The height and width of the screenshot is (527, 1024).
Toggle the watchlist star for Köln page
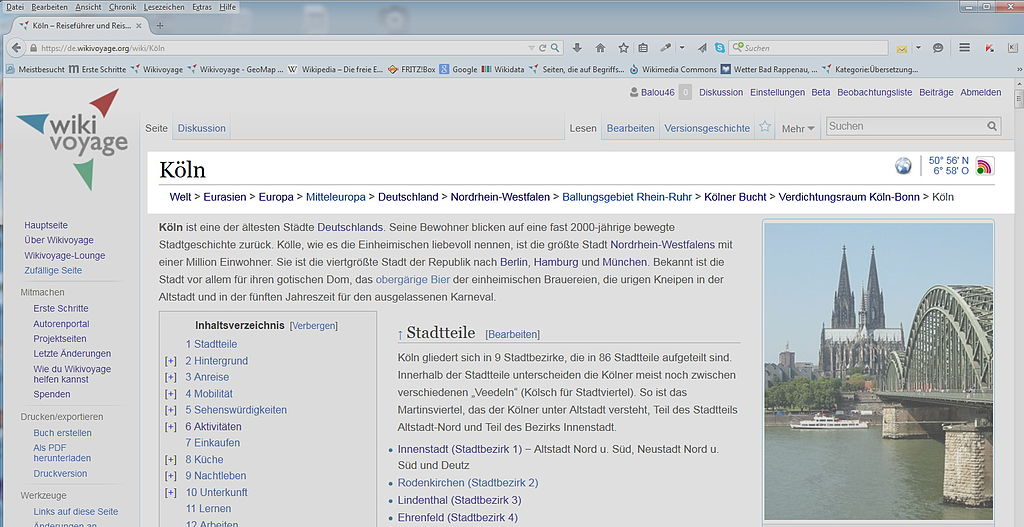[765, 127]
